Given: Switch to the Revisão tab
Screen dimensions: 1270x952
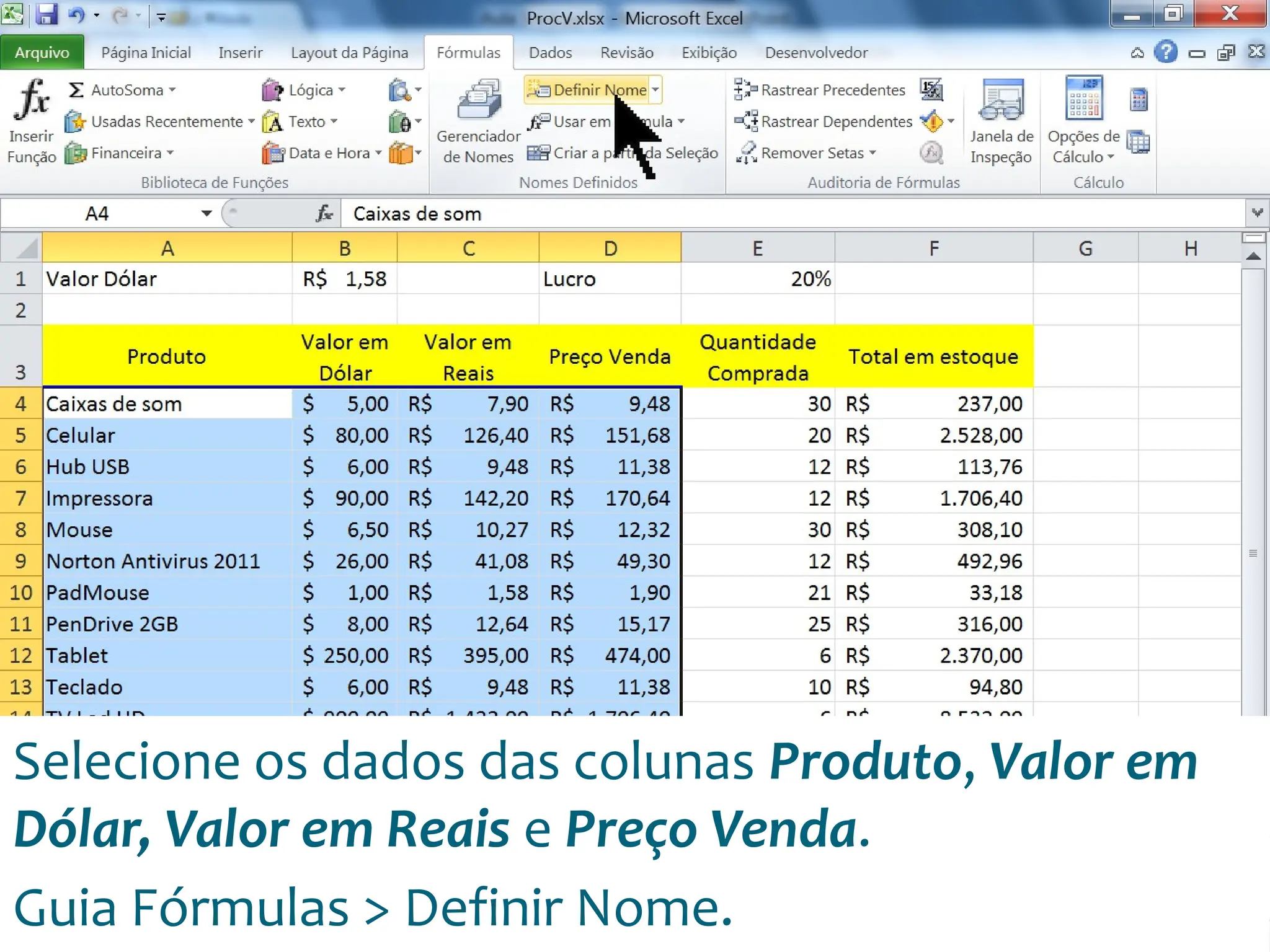Looking at the screenshot, I should click(x=626, y=53).
